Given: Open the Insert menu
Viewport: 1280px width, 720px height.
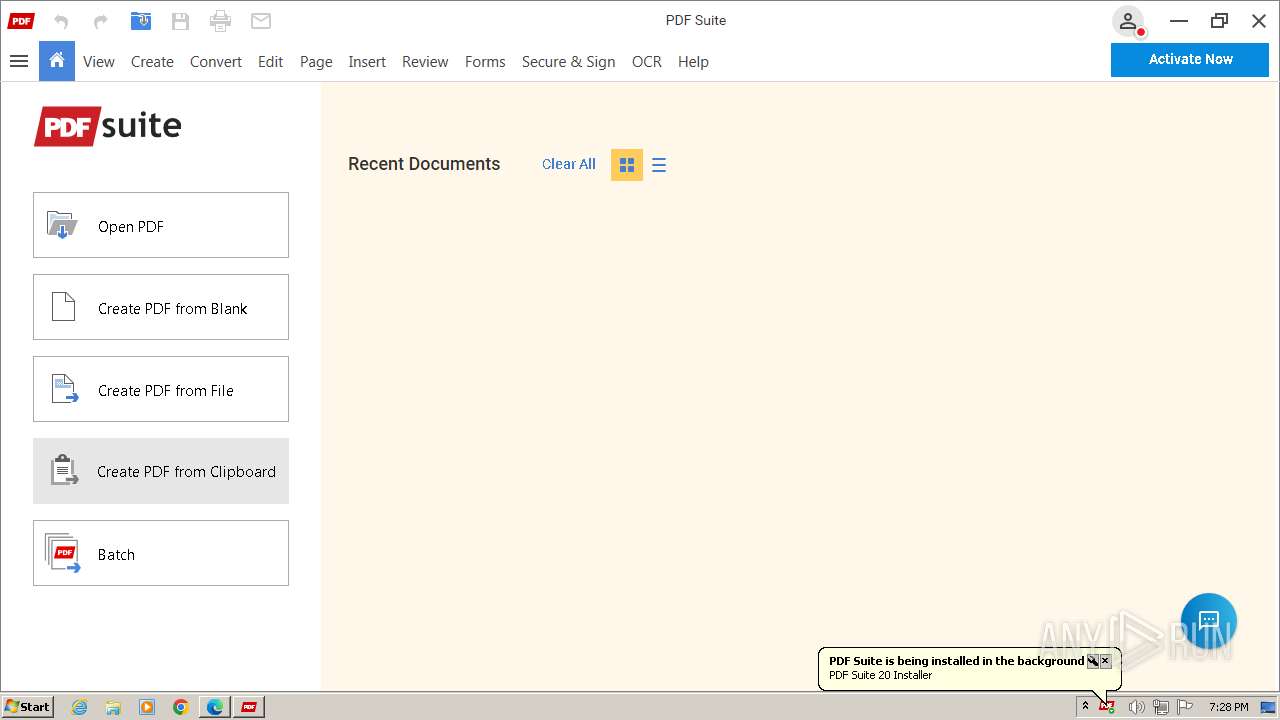Looking at the screenshot, I should tap(367, 62).
